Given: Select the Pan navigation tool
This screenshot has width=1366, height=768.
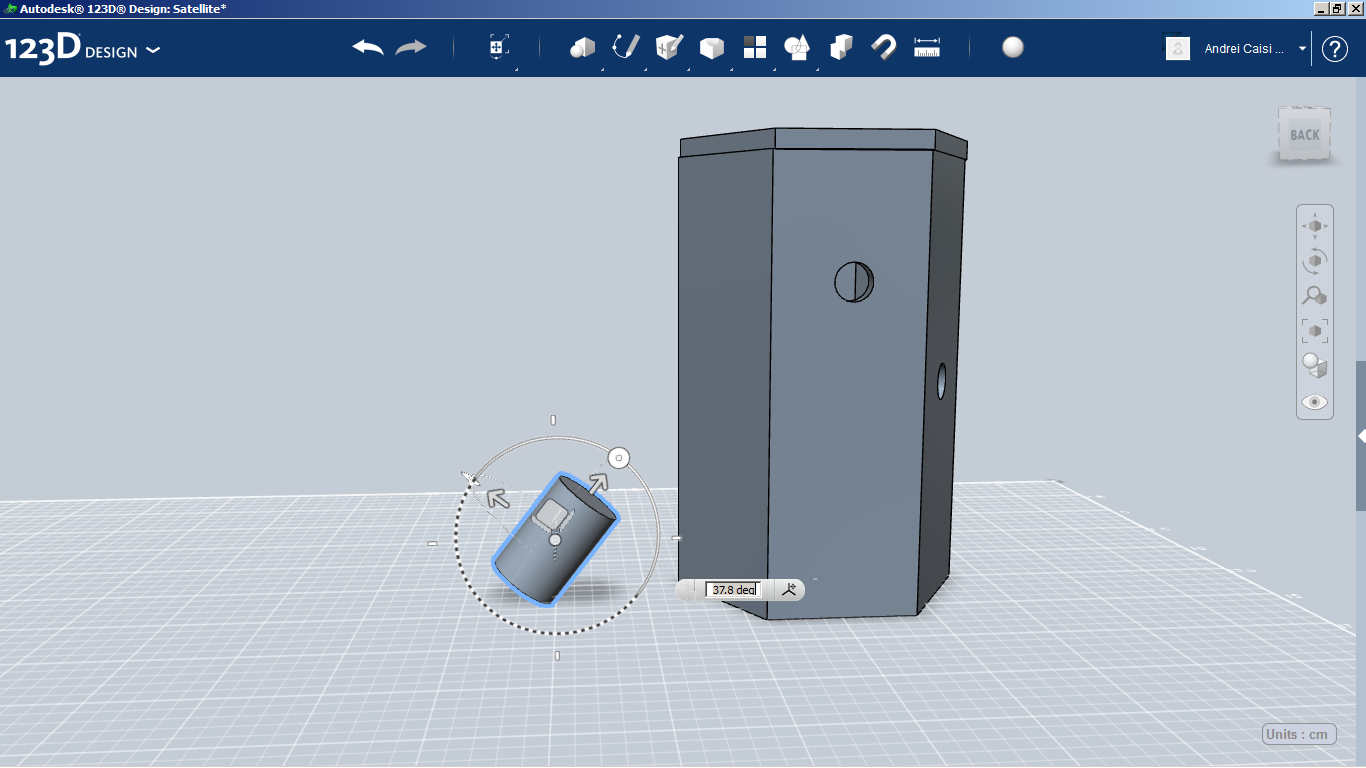Looking at the screenshot, I should pyautogui.click(x=1315, y=226).
